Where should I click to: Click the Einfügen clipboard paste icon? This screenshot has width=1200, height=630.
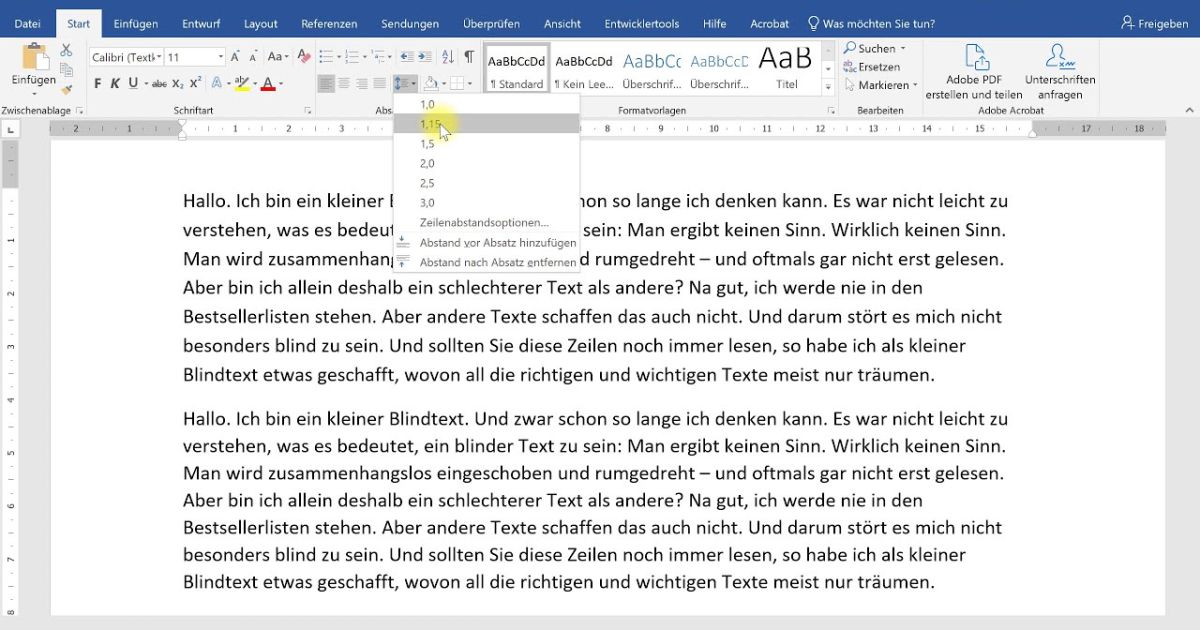tap(35, 56)
